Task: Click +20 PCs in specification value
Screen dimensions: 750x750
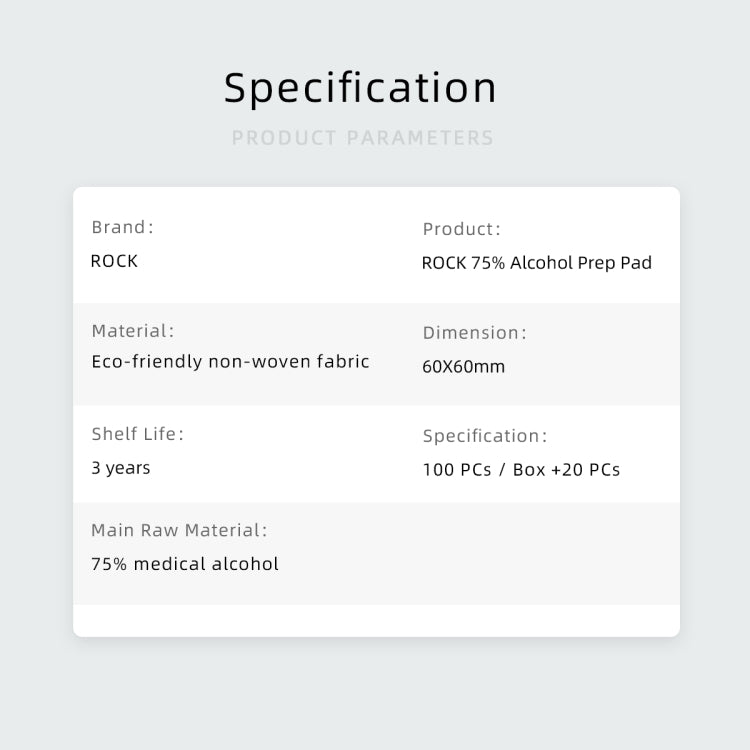Action: tap(585, 470)
